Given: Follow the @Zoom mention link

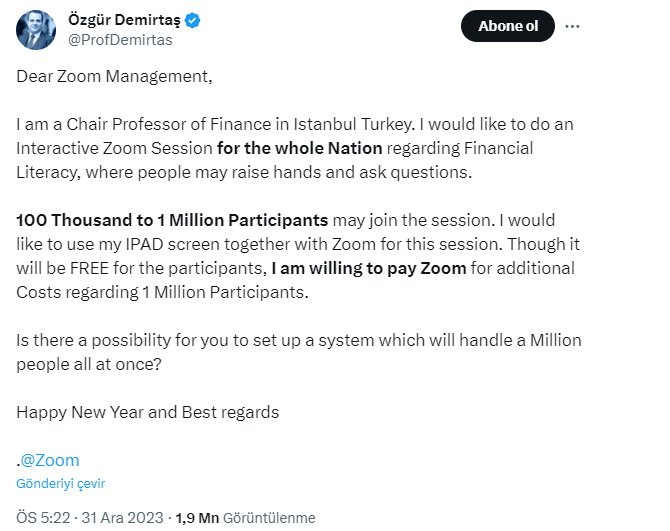Looking at the screenshot, I should [50, 460].
